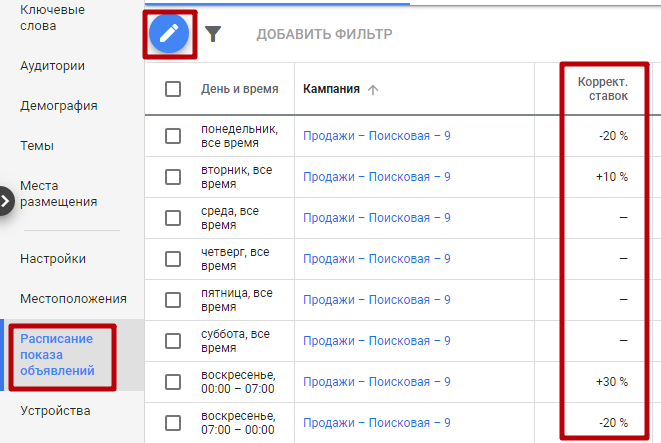Click the dash adjustment in среда row

pos(623,217)
